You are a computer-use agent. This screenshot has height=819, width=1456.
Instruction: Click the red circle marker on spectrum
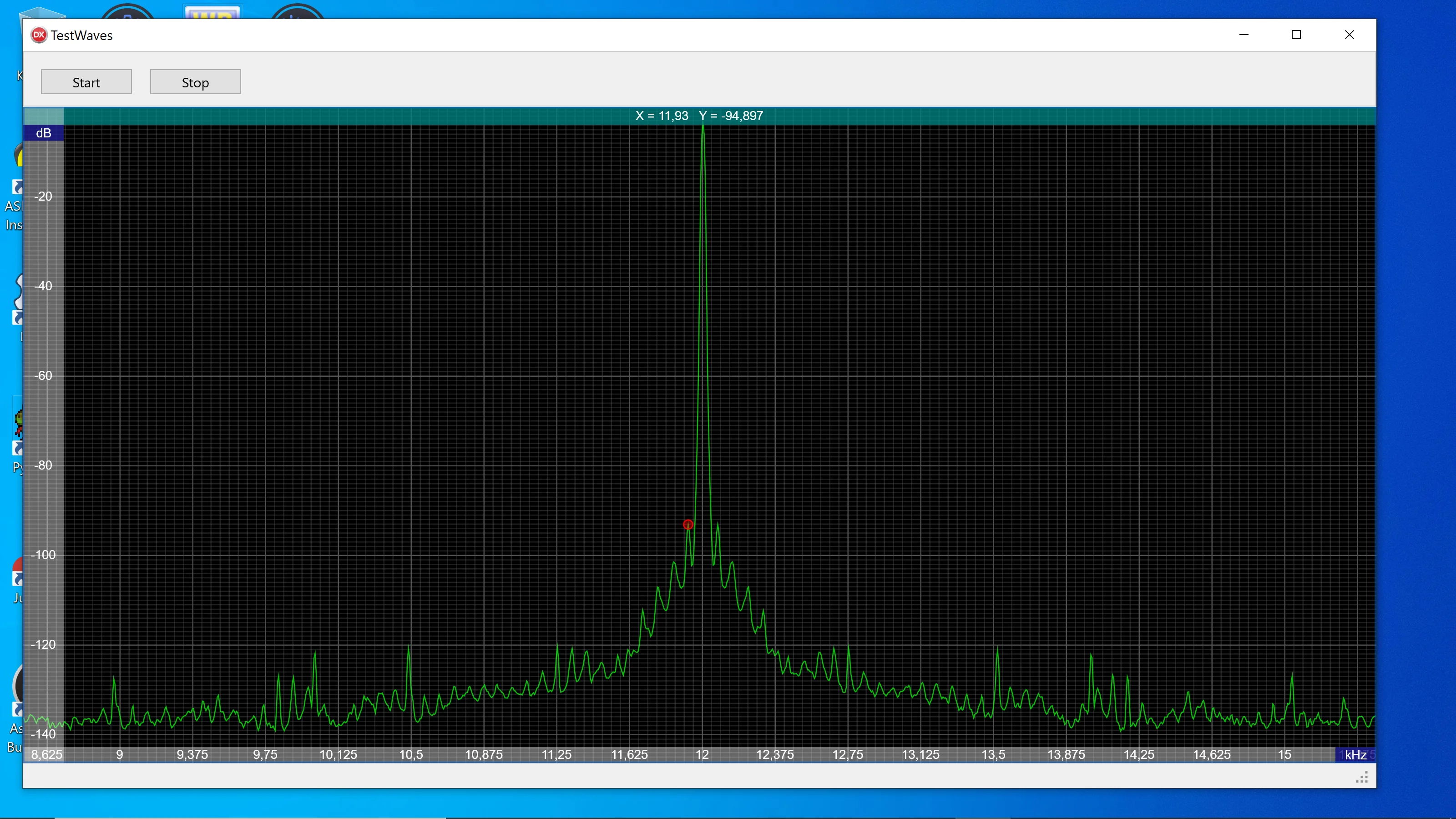[688, 525]
